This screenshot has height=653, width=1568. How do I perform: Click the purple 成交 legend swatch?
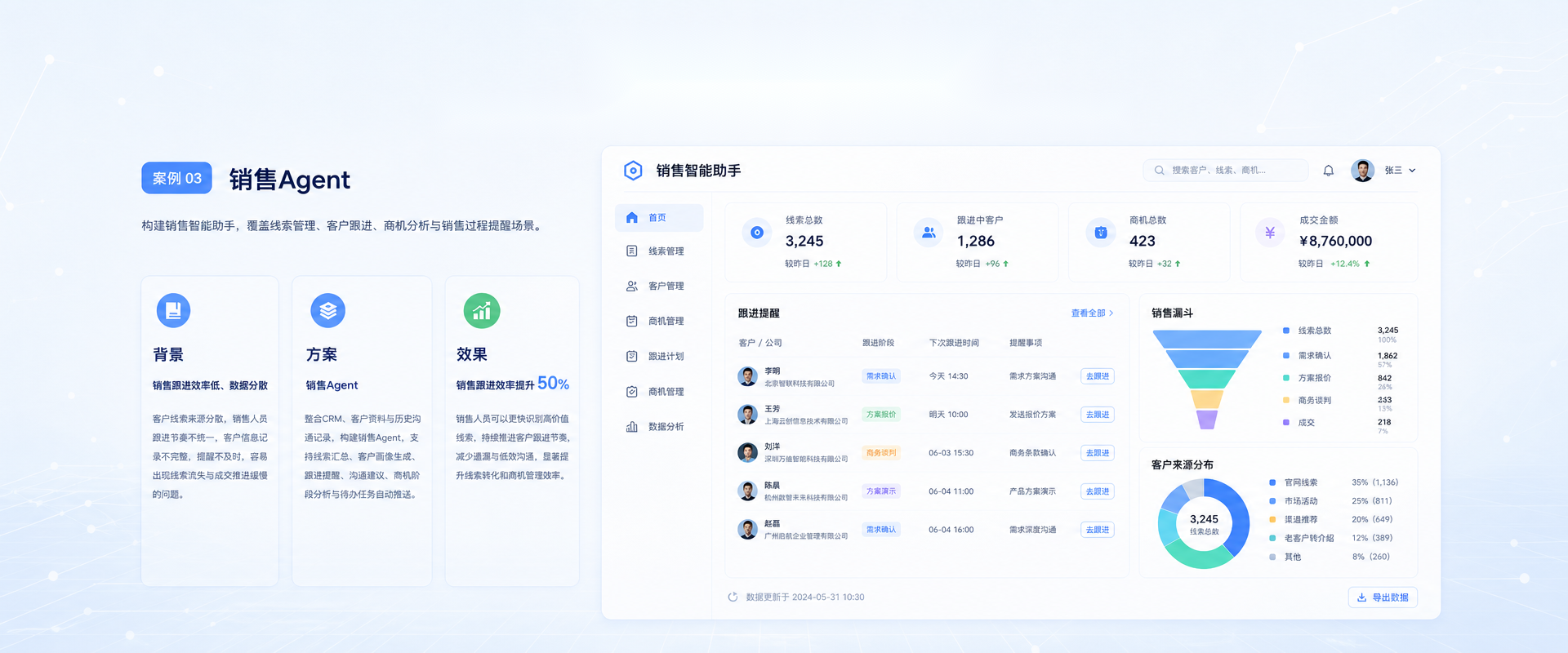1286,423
